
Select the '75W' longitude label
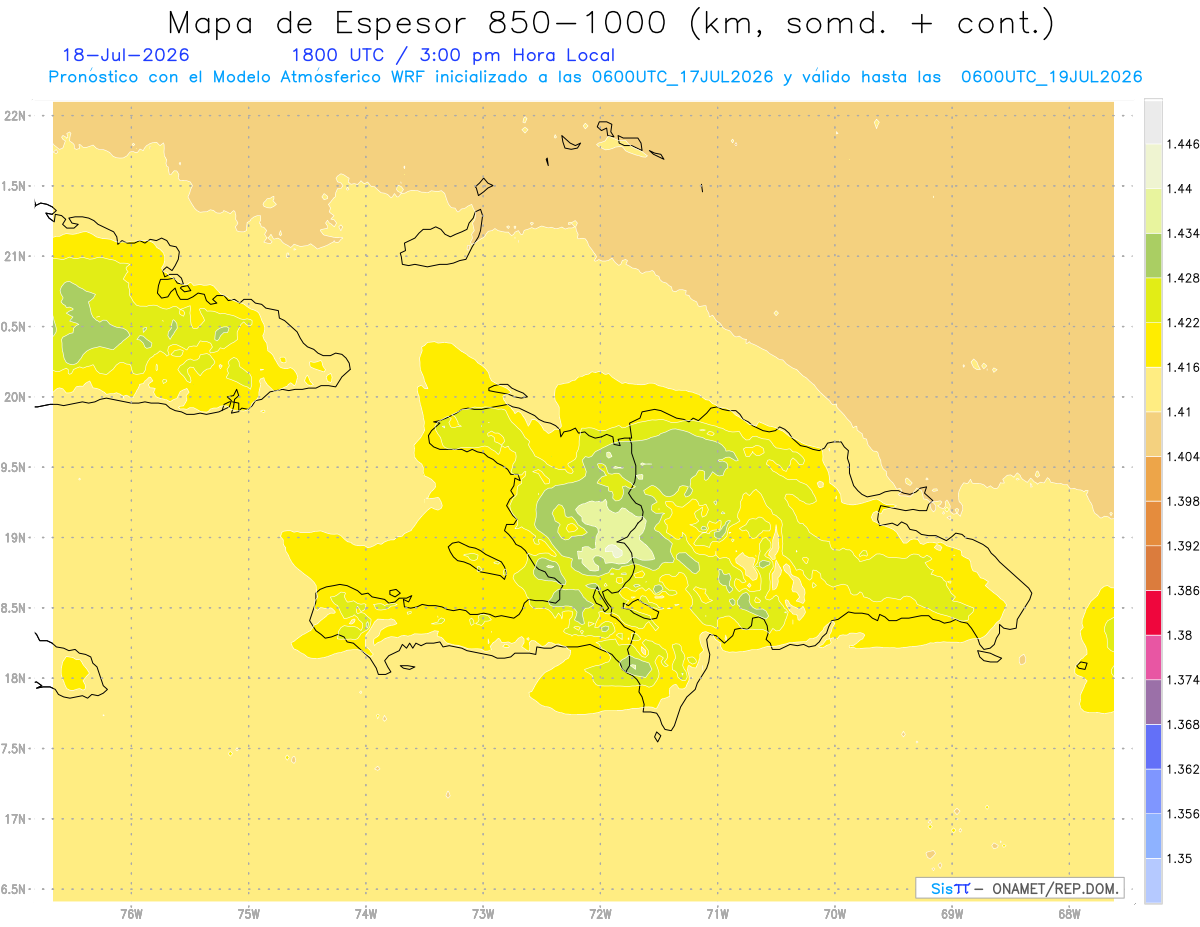[x=249, y=914]
